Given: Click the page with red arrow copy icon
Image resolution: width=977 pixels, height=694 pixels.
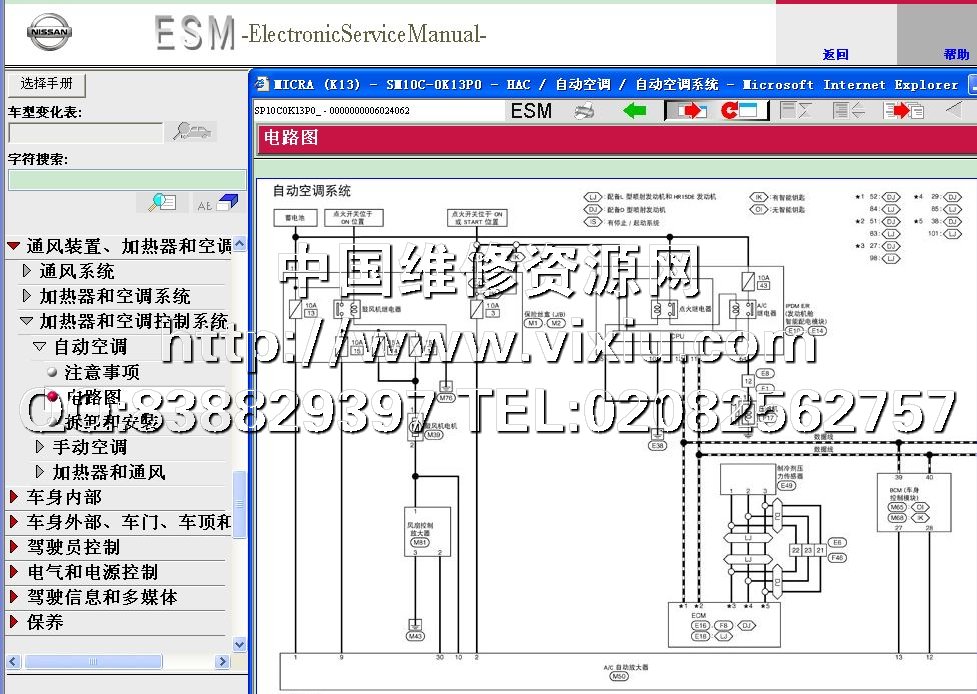Looking at the screenshot, I should [903, 111].
